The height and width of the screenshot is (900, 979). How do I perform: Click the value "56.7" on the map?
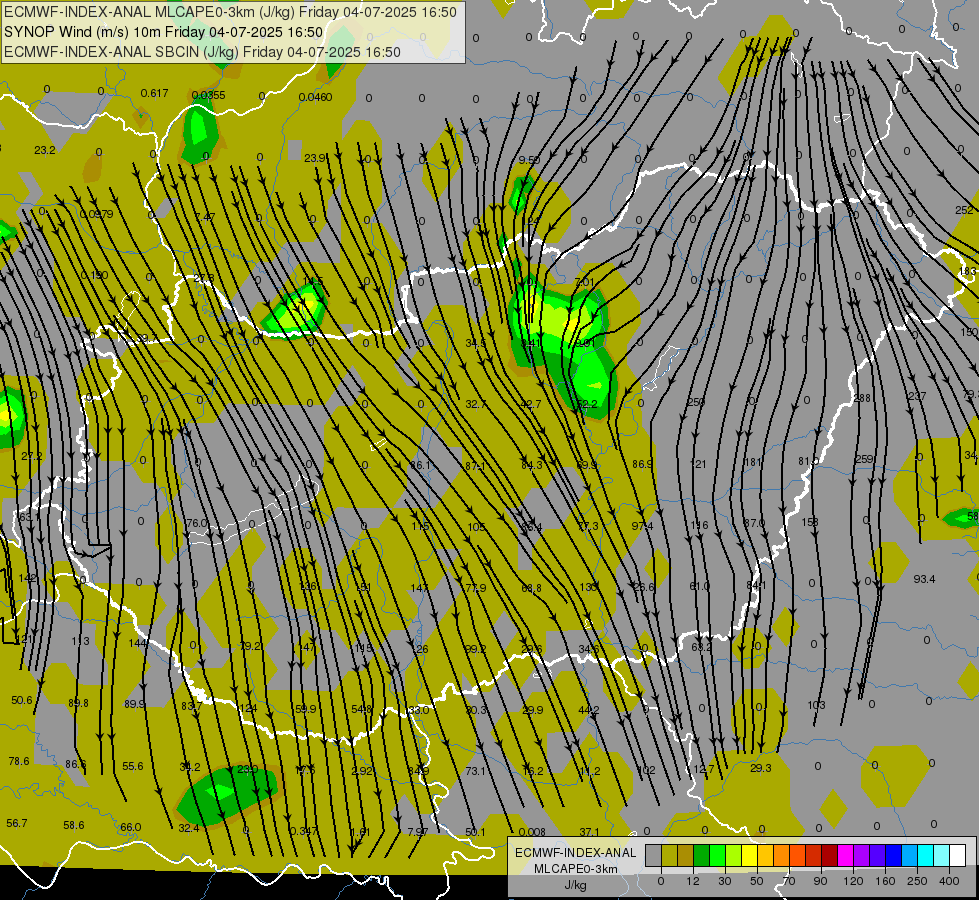(17, 823)
